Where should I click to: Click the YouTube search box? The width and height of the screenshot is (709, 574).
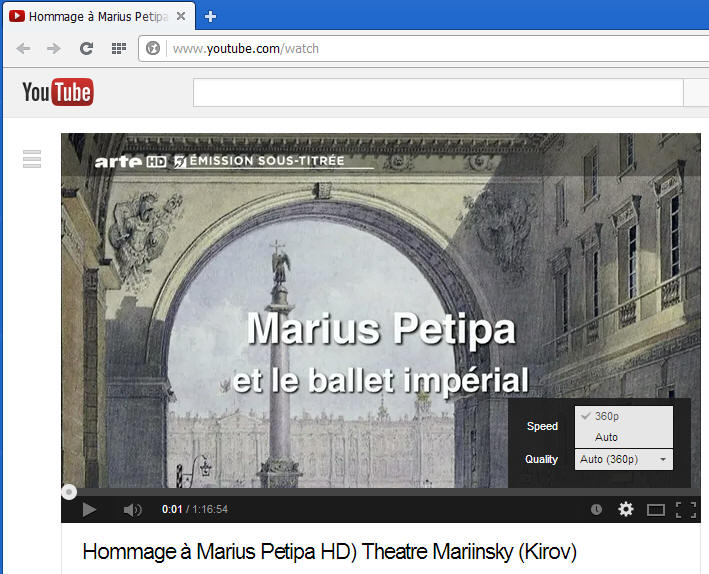(438, 93)
